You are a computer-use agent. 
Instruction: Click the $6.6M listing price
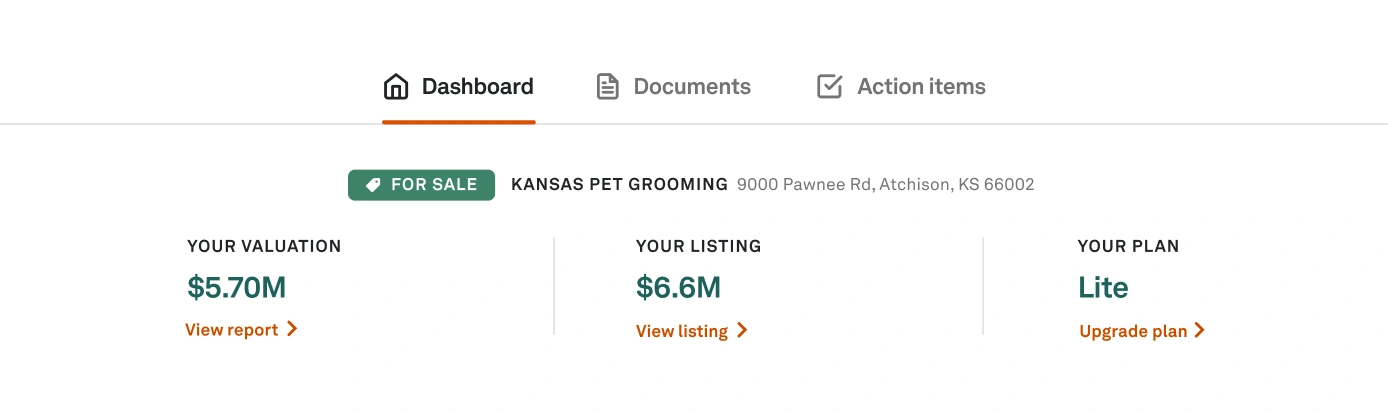pos(678,288)
